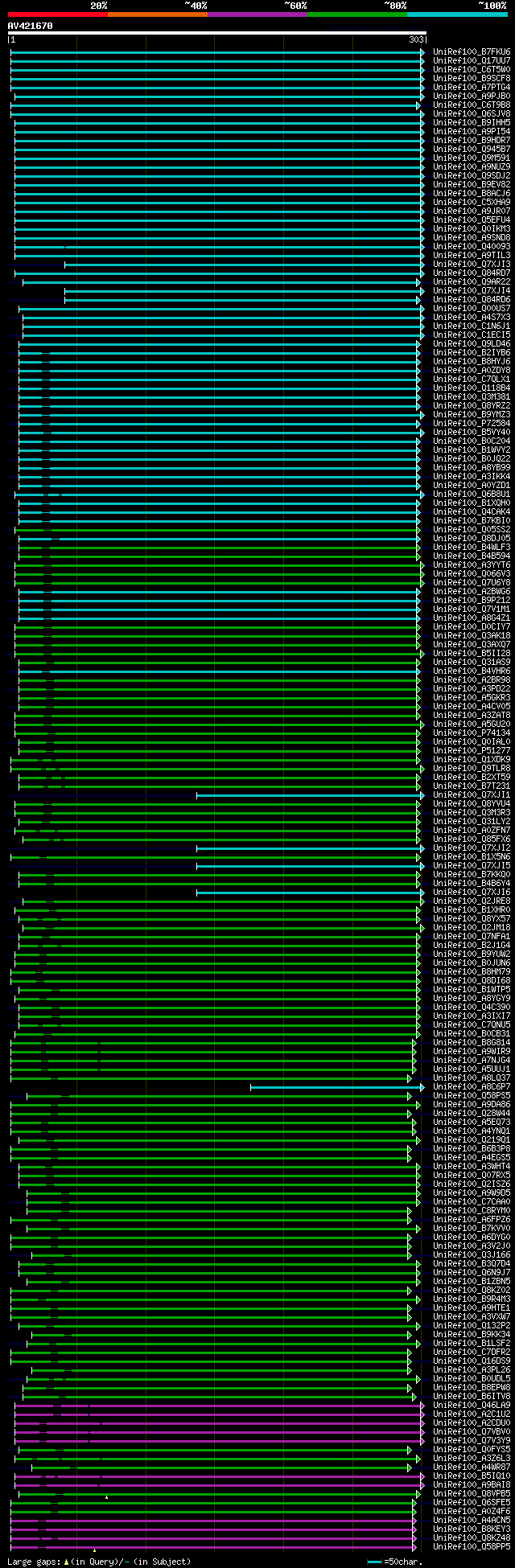The height and width of the screenshot is (1568, 515).
Task: Choose the UniRef100_Q945B7 hit
Action: point(472,149)
